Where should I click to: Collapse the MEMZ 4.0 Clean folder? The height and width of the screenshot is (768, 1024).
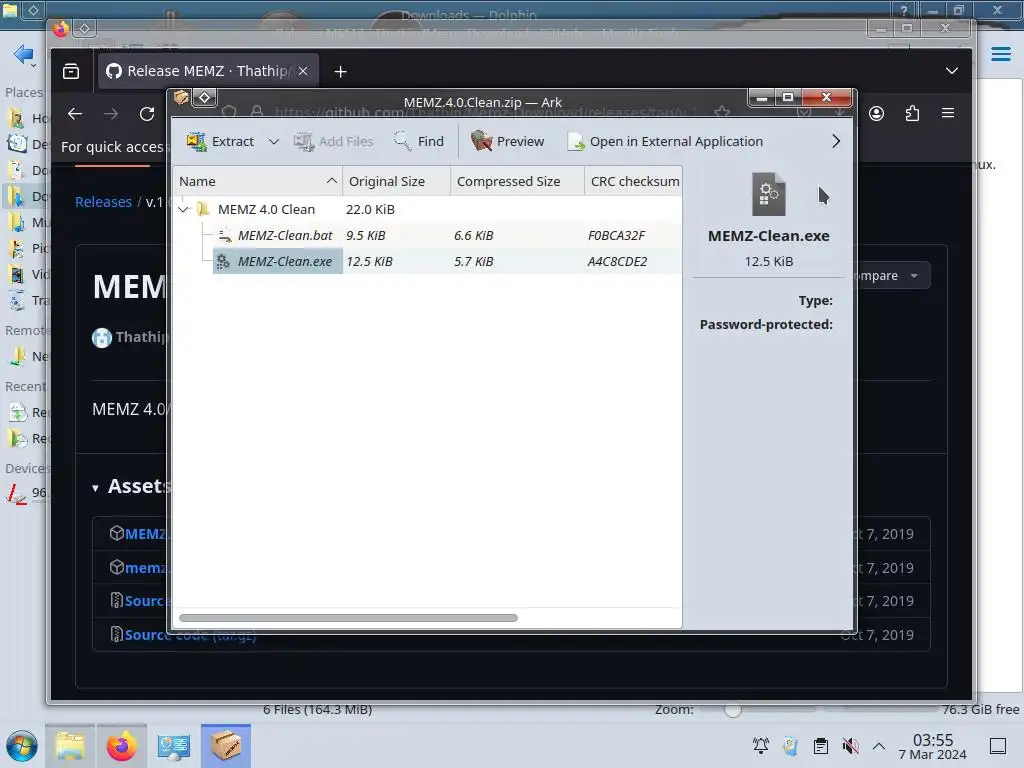click(184, 210)
